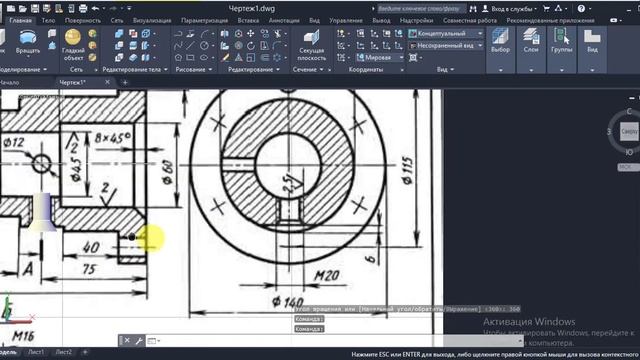Open the Несохраненный вид view dropdown

[446, 45]
